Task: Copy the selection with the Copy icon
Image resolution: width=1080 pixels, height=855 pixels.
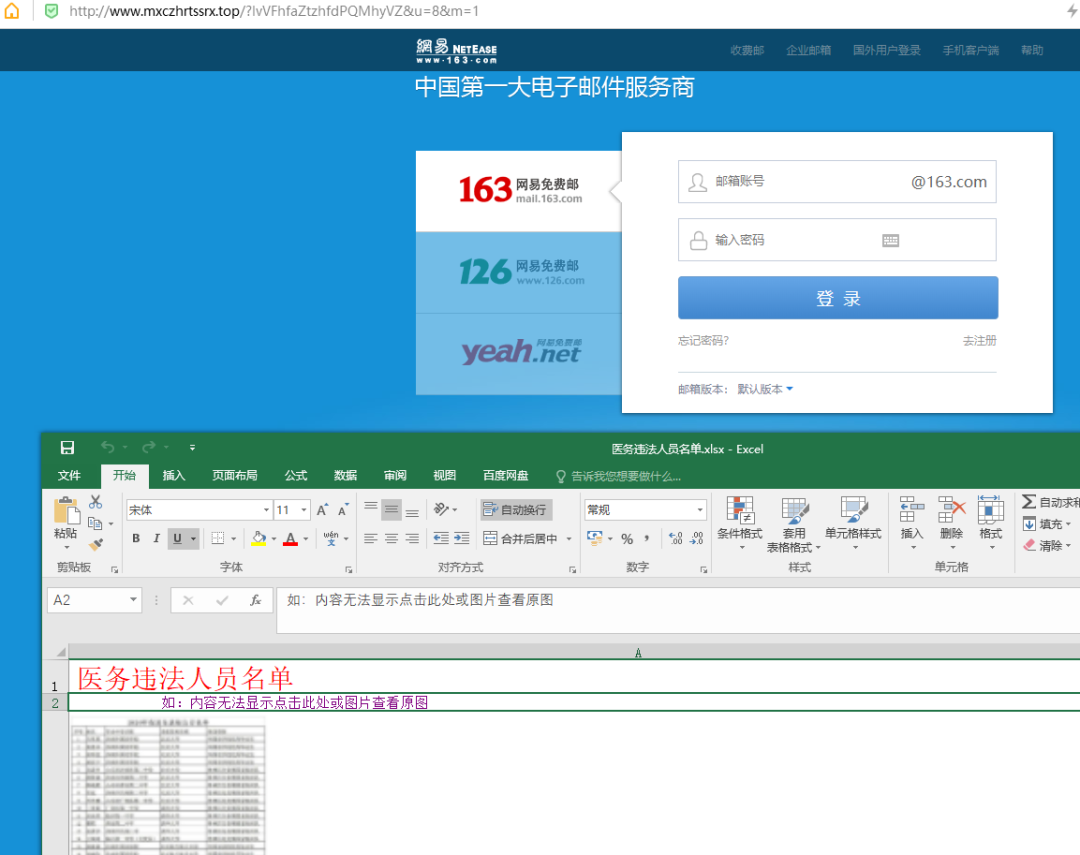Action: coord(95,524)
